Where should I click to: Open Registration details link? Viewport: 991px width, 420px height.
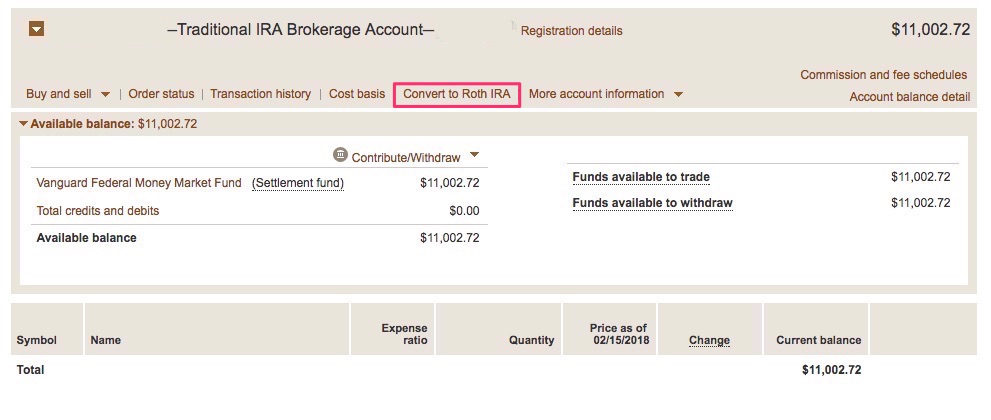coord(571,31)
